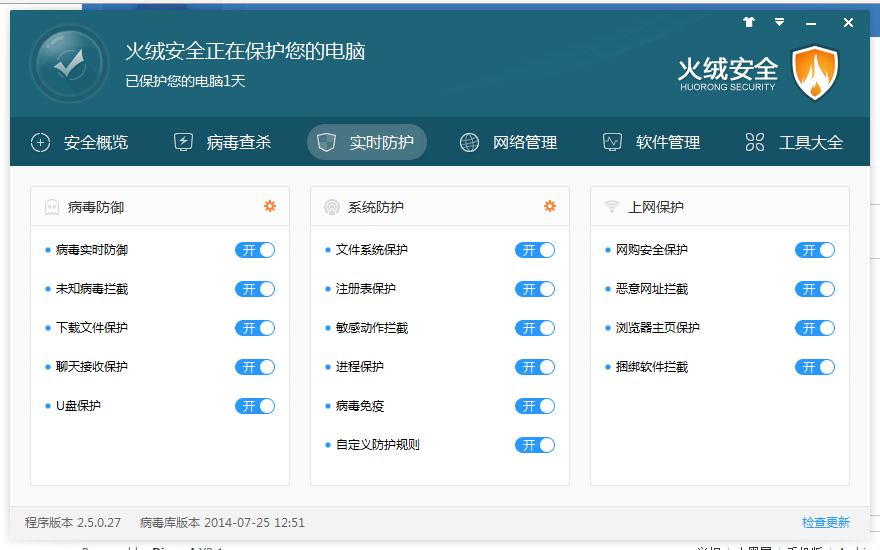Go to 工具大全 tab
This screenshot has width=880, height=550.
click(795, 142)
